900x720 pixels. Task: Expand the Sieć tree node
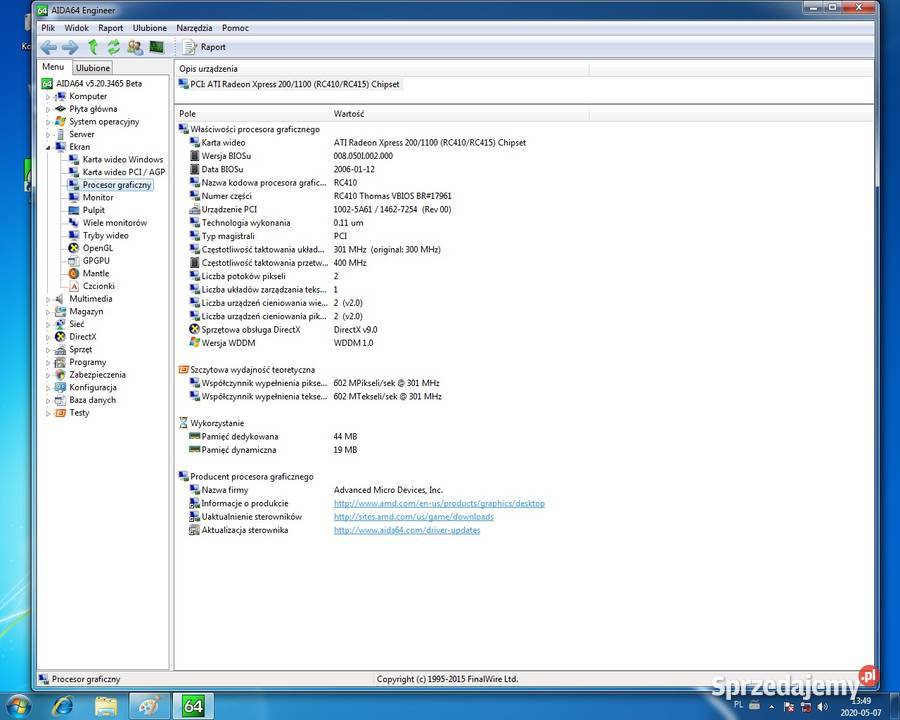click(48, 325)
